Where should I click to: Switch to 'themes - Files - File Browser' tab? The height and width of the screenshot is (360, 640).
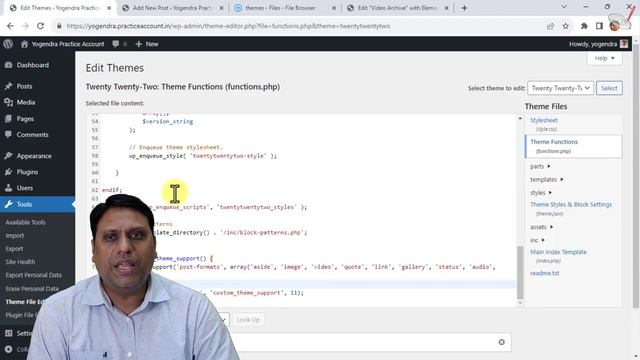(280, 8)
